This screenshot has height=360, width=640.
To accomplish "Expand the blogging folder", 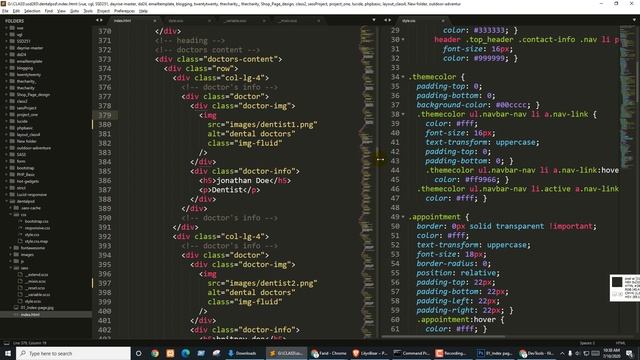I will point(7,68).
